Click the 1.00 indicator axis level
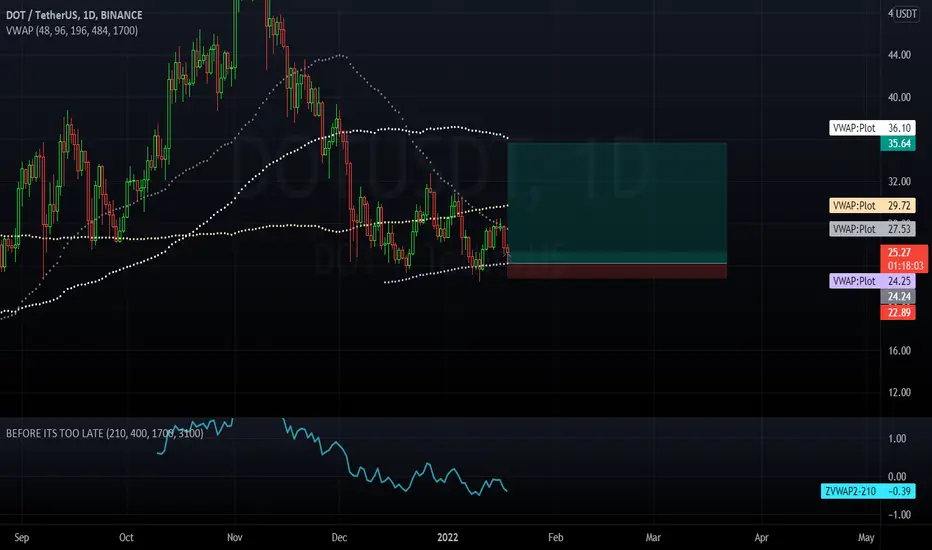Image resolution: width=932 pixels, height=550 pixels. click(x=897, y=438)
